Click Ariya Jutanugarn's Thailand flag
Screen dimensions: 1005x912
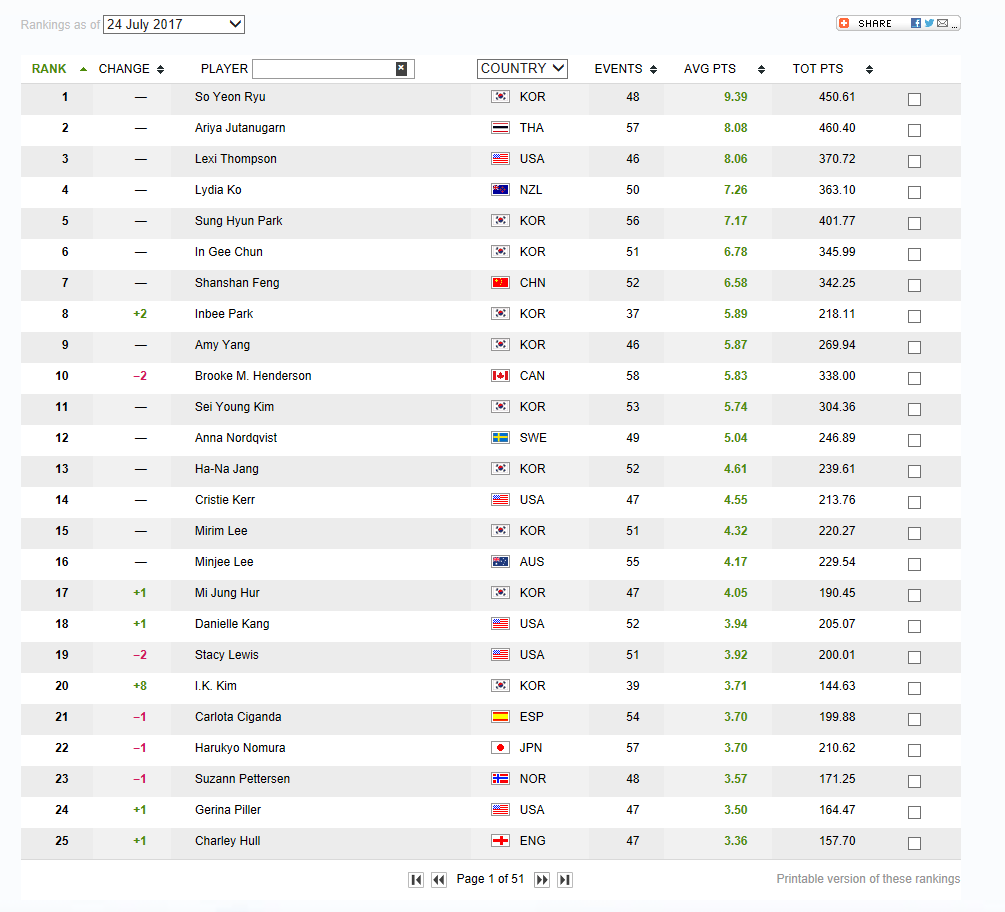(x=500, y=128)
